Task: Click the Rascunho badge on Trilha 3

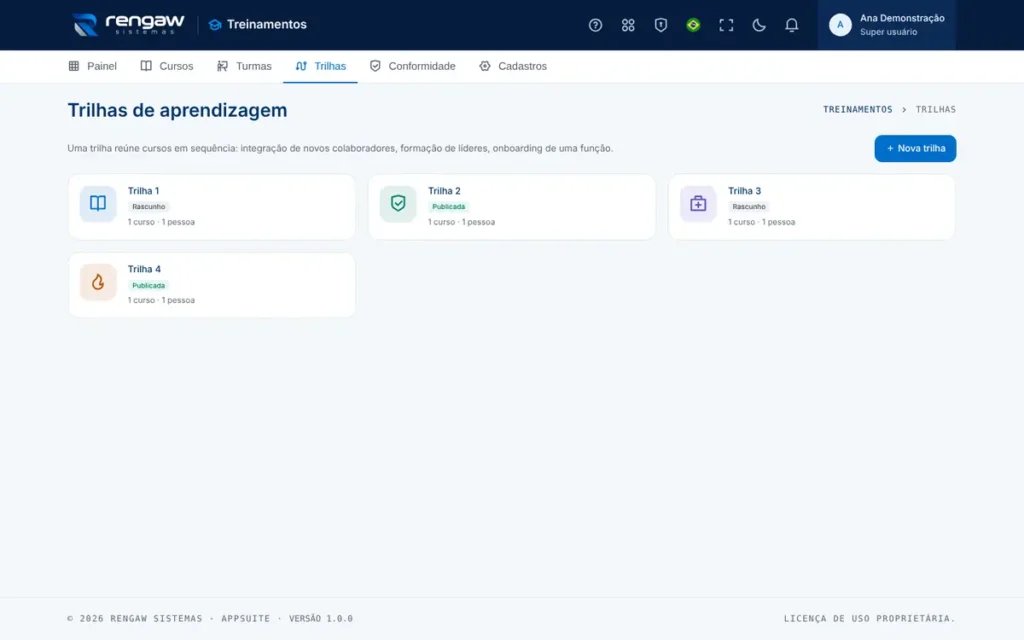Action: (x=749, y=206)
